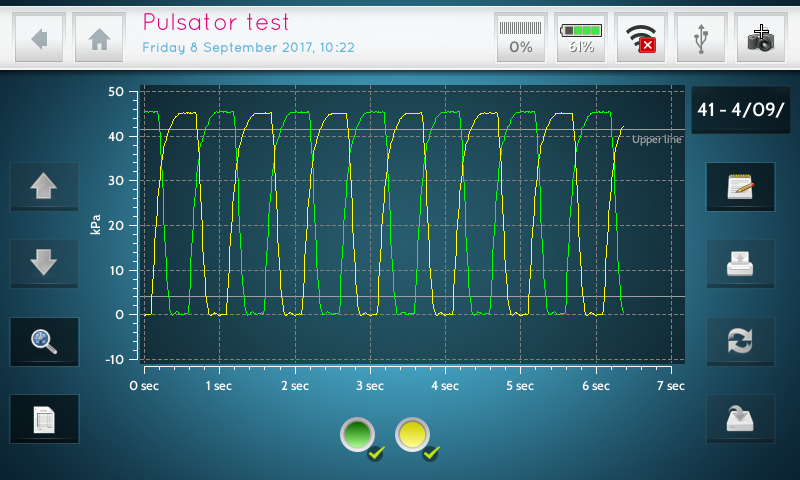Select the 41 - 4/09/ record label
Image resolution: width=800 pixels, height=480 pixels.
[740, 110]
